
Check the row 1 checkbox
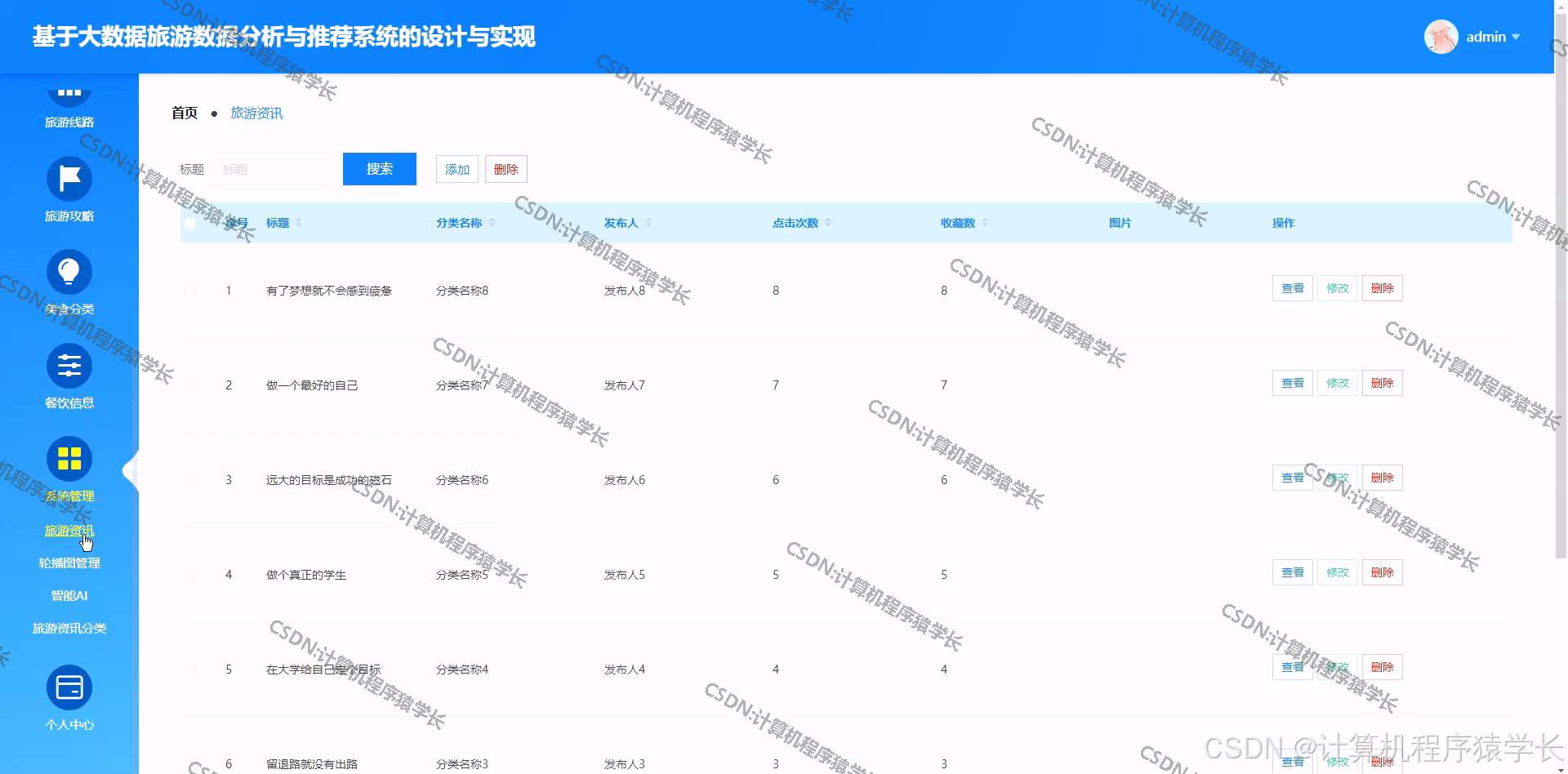pos(190,291)
